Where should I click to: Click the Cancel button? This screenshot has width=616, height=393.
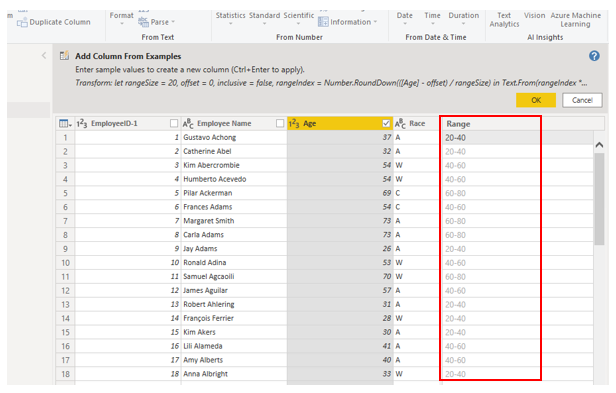point(582,100)
